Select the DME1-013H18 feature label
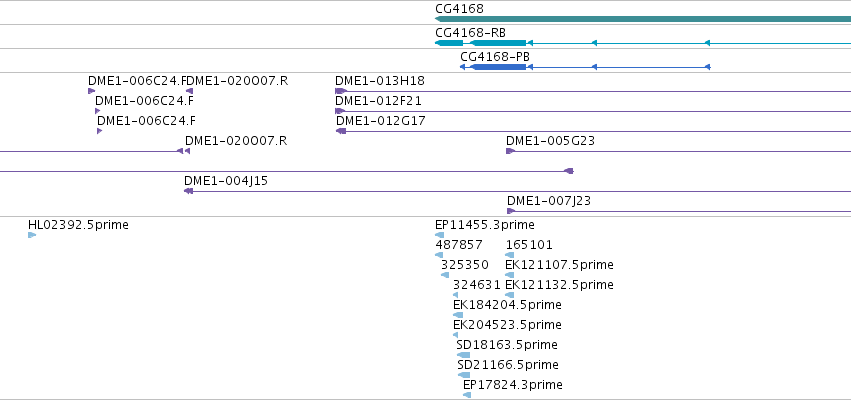The image size is (851, 400). pyautogui.click(x=380, y=81)
